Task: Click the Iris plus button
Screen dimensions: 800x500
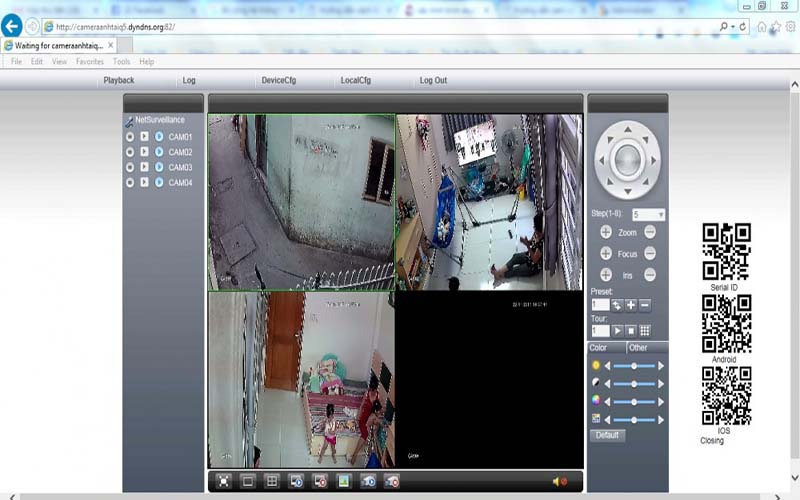Action: pos(606,275)
